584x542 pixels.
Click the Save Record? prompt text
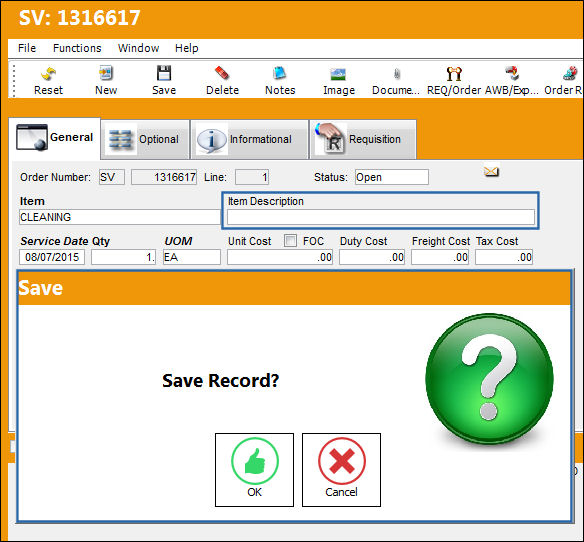220,381
